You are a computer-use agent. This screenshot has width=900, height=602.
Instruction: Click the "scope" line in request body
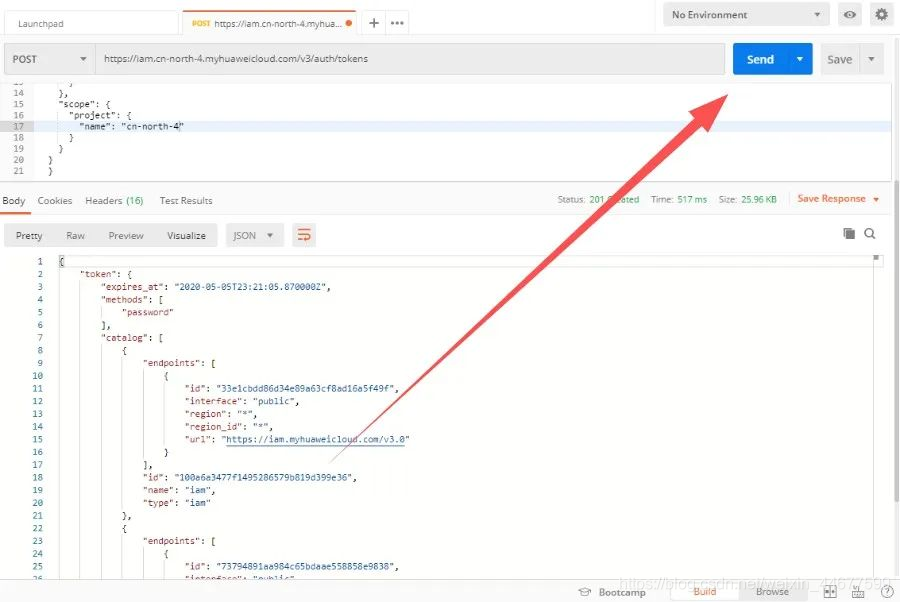click(84, 104)
